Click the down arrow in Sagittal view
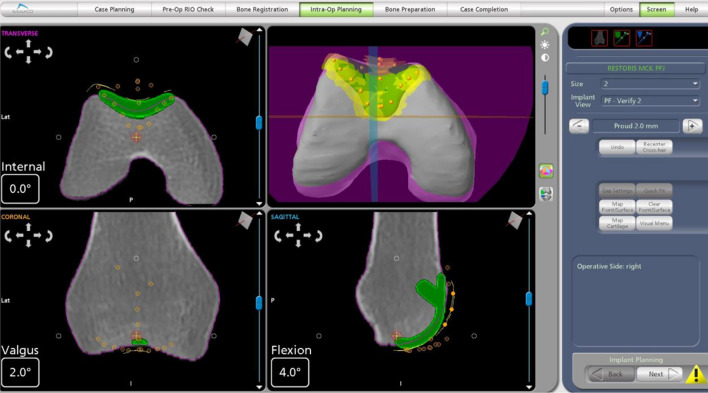Viewport: 708px width, 393px height. [x=298, y=243]
